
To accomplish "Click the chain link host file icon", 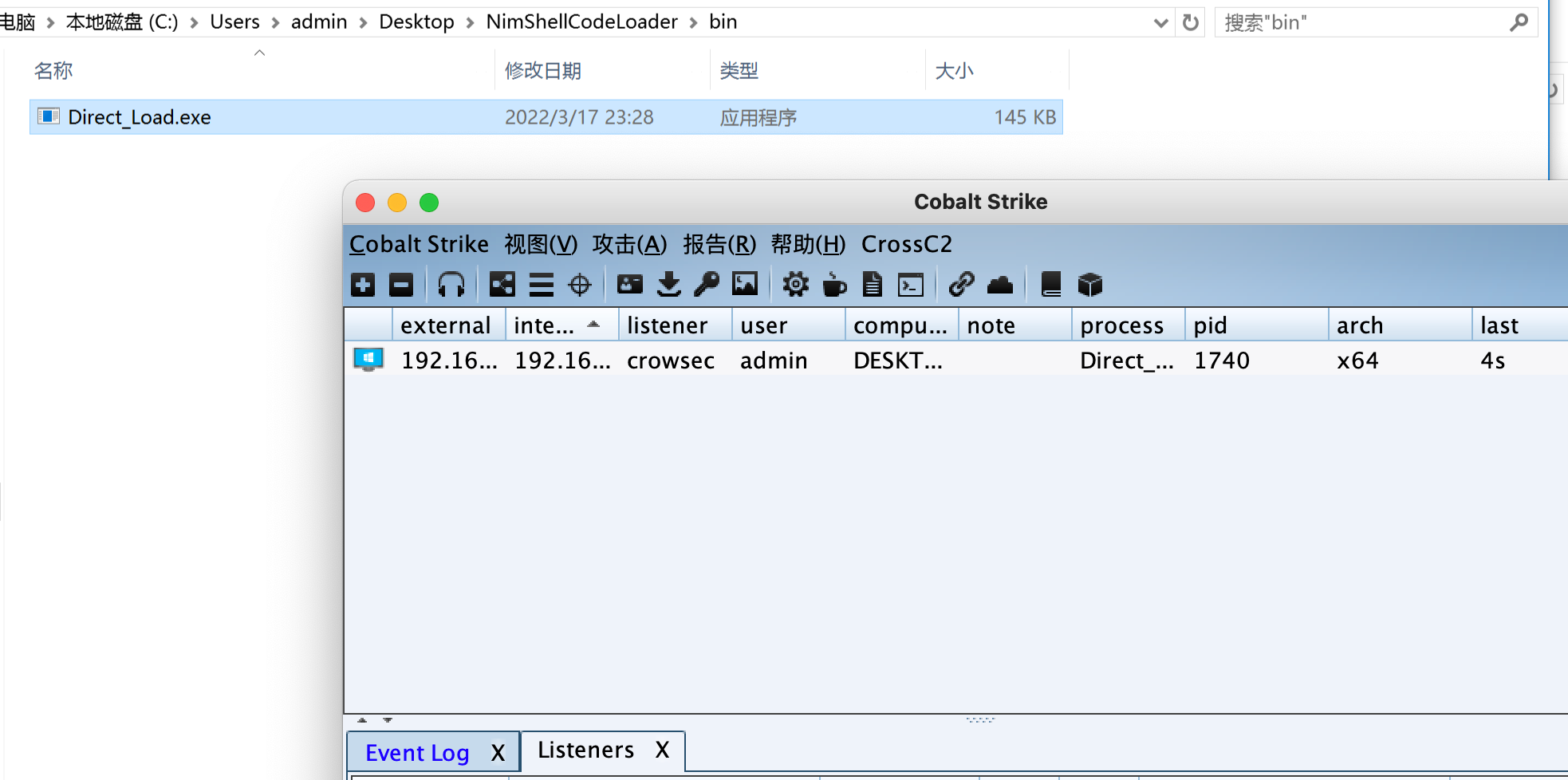I will point(961,285).
